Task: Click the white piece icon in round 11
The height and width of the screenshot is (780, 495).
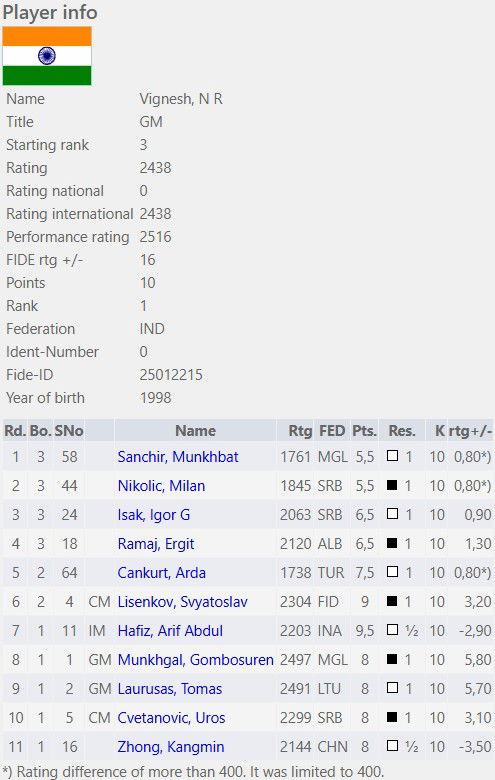Action: point(393,746)
